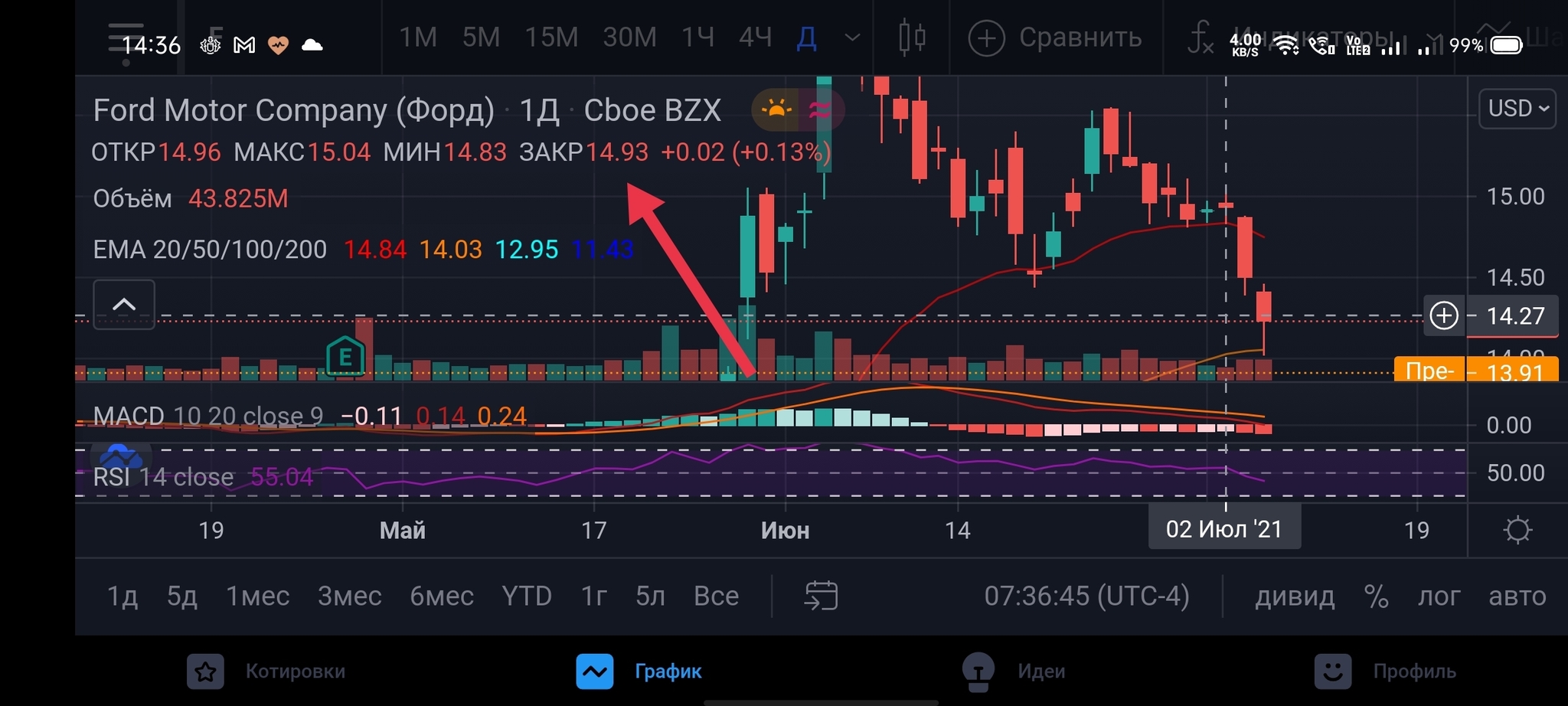
Task: Toggle the авто auto-scale option
Action: [1517, 596]
